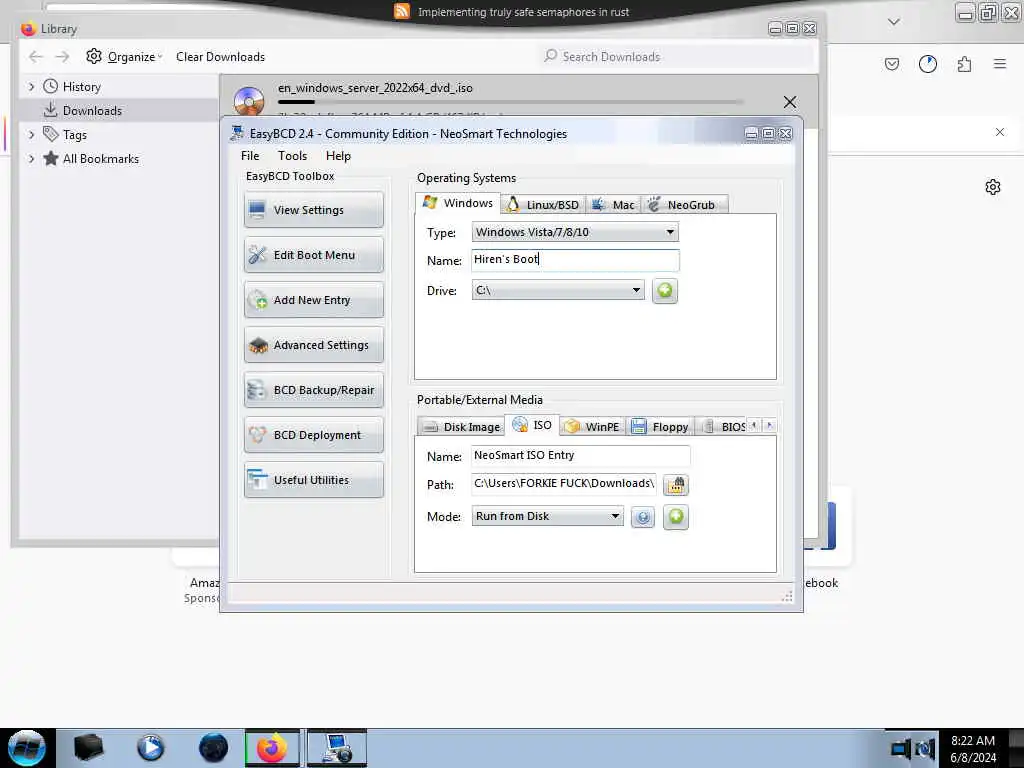Open Firefox hamburger application menu
1024x768 pixels.
coord(999,63)
